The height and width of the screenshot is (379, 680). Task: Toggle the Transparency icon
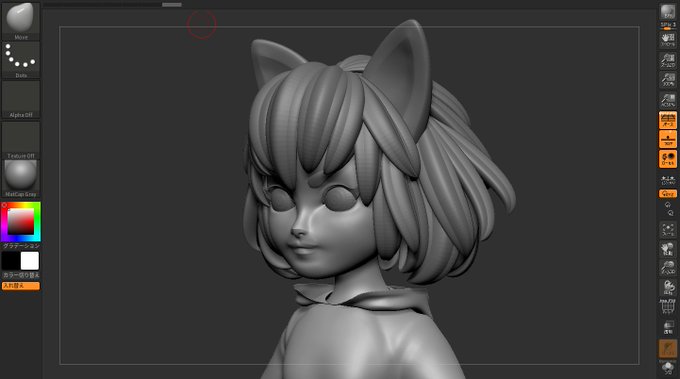(x=668, y=327)
